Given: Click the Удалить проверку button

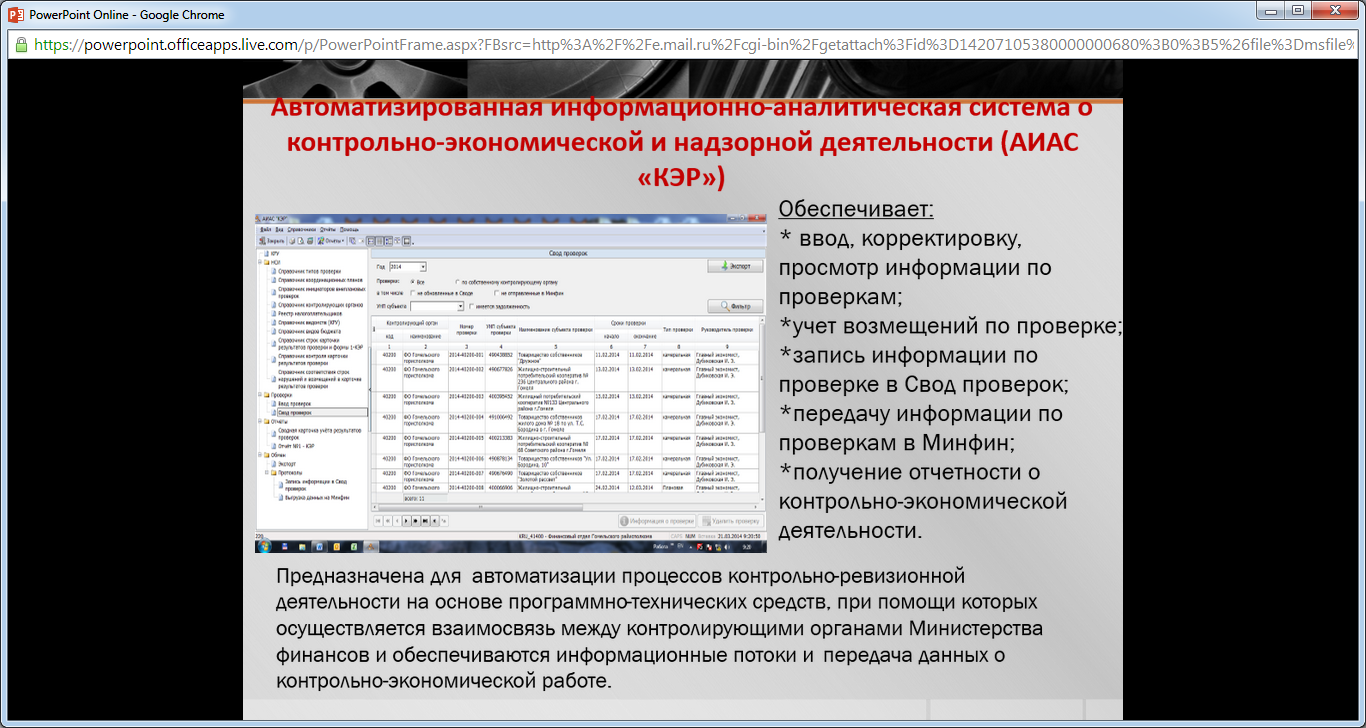Looking at the screenshot, I should coord(731,521).
